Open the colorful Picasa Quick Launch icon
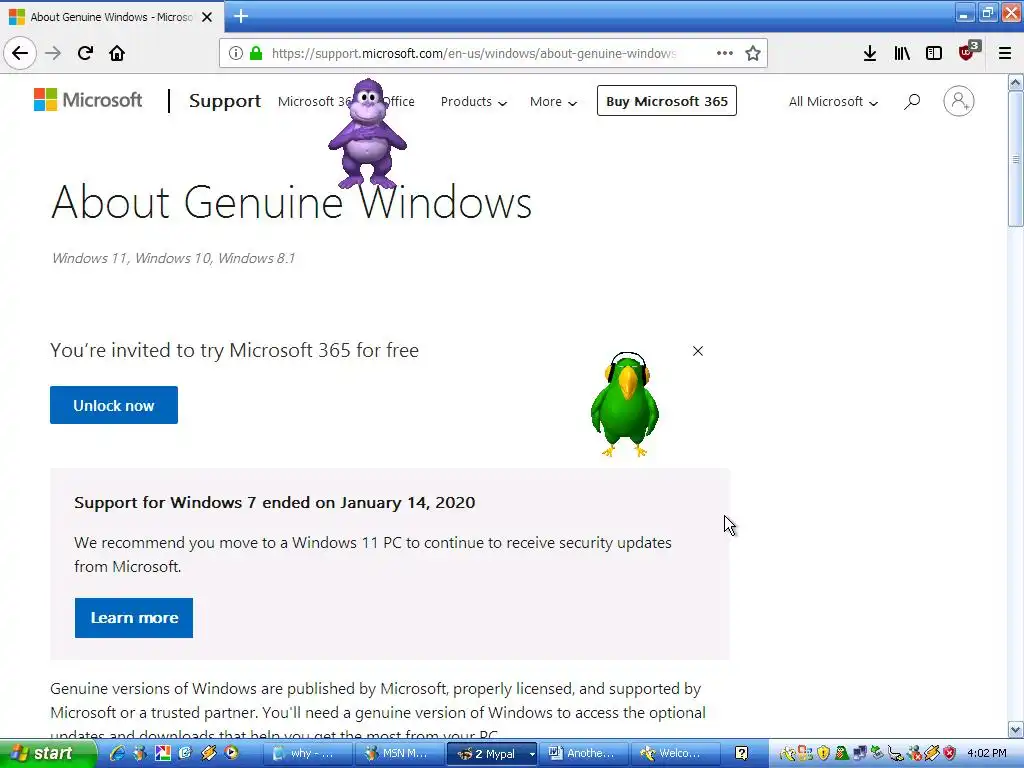1024x768 pixels. click(162, 754)
